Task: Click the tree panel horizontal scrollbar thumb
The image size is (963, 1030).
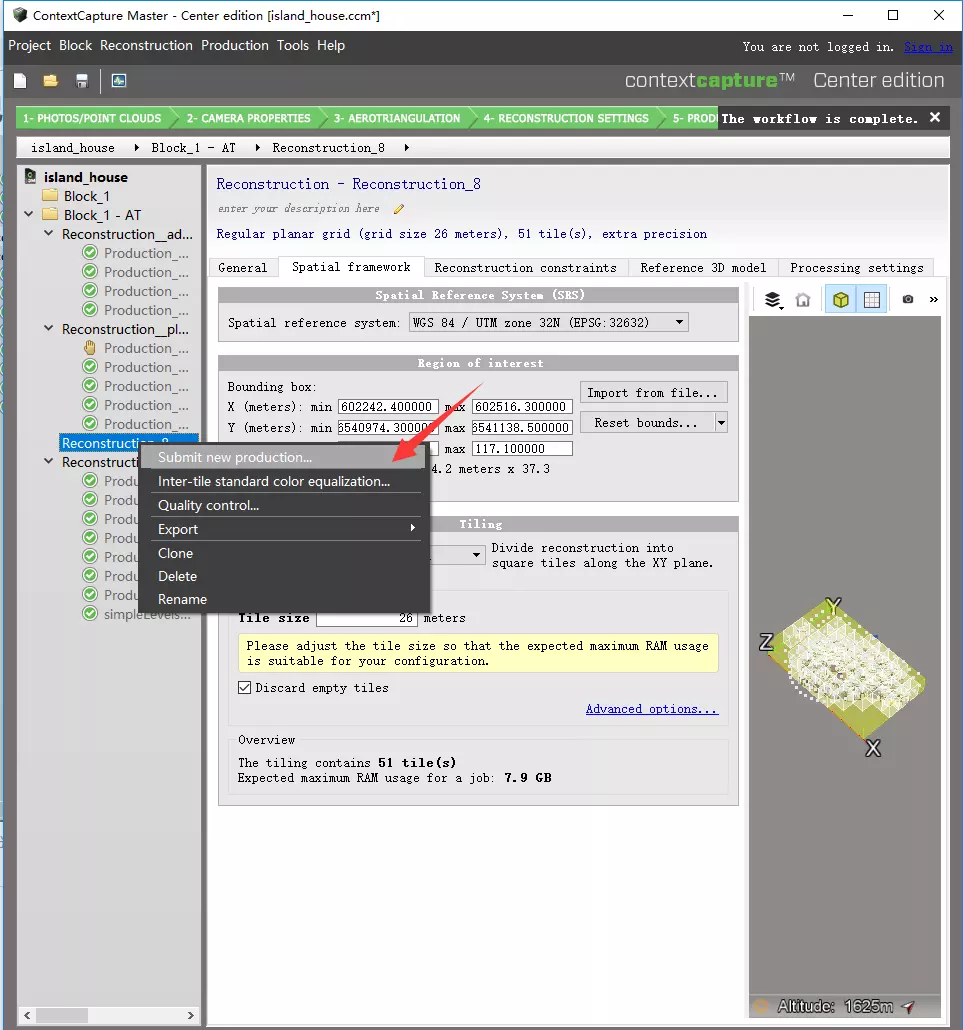Action: click(x=62, y=1015)
